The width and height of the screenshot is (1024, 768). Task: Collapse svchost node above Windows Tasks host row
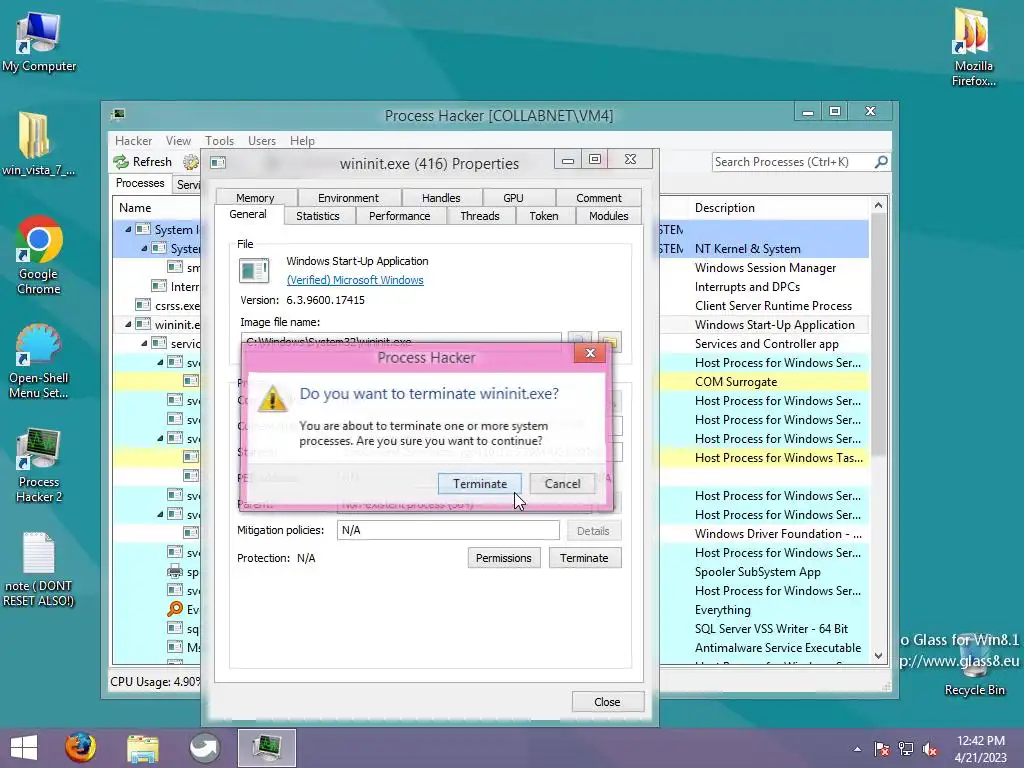[160, 438]
